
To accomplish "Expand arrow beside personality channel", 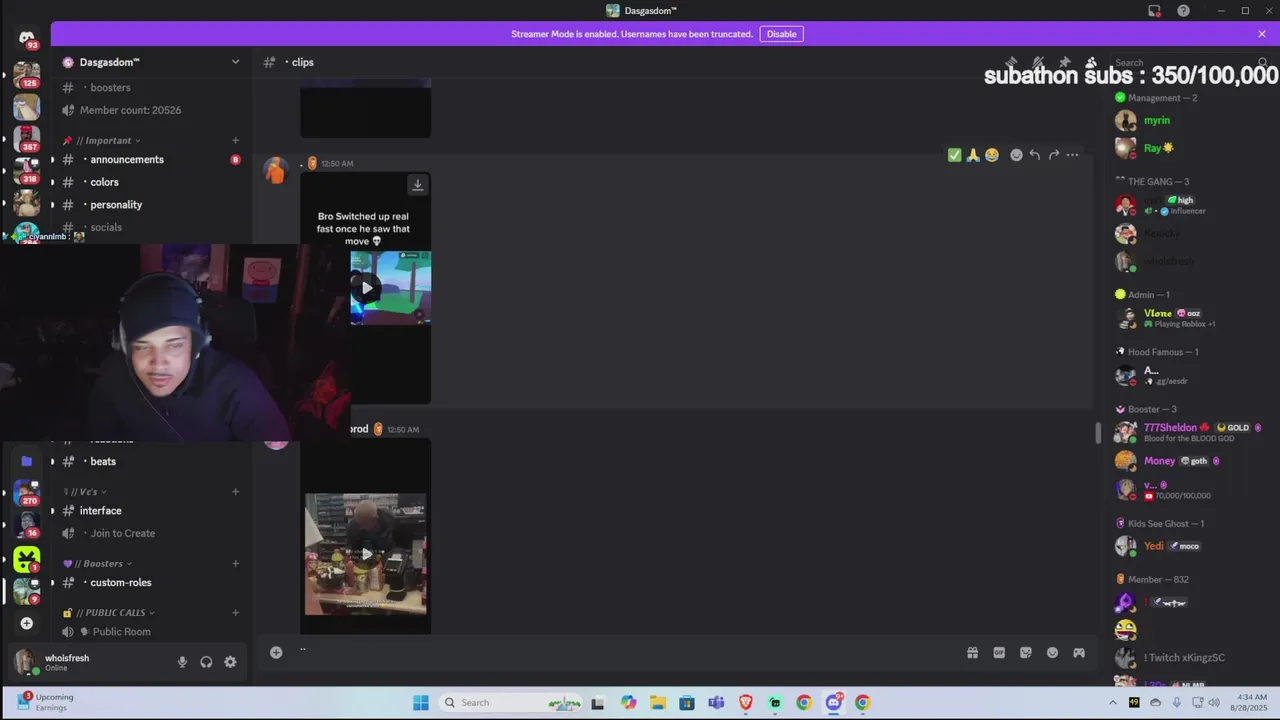I will tap(53, 205).
